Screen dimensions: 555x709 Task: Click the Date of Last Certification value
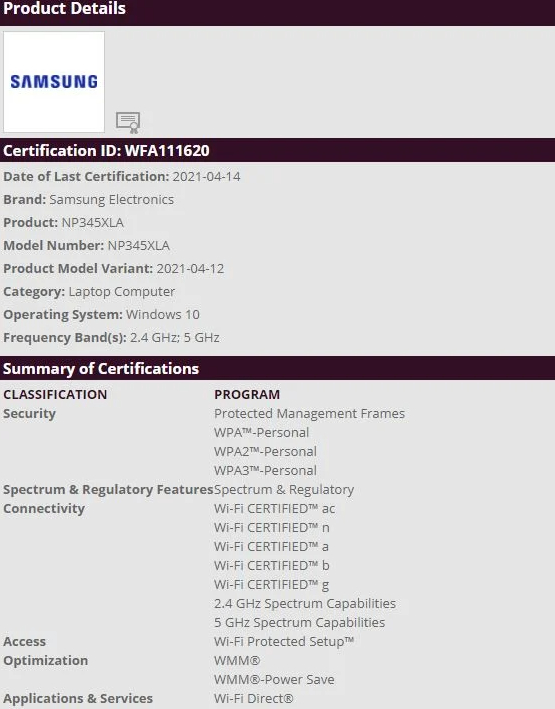206,176
